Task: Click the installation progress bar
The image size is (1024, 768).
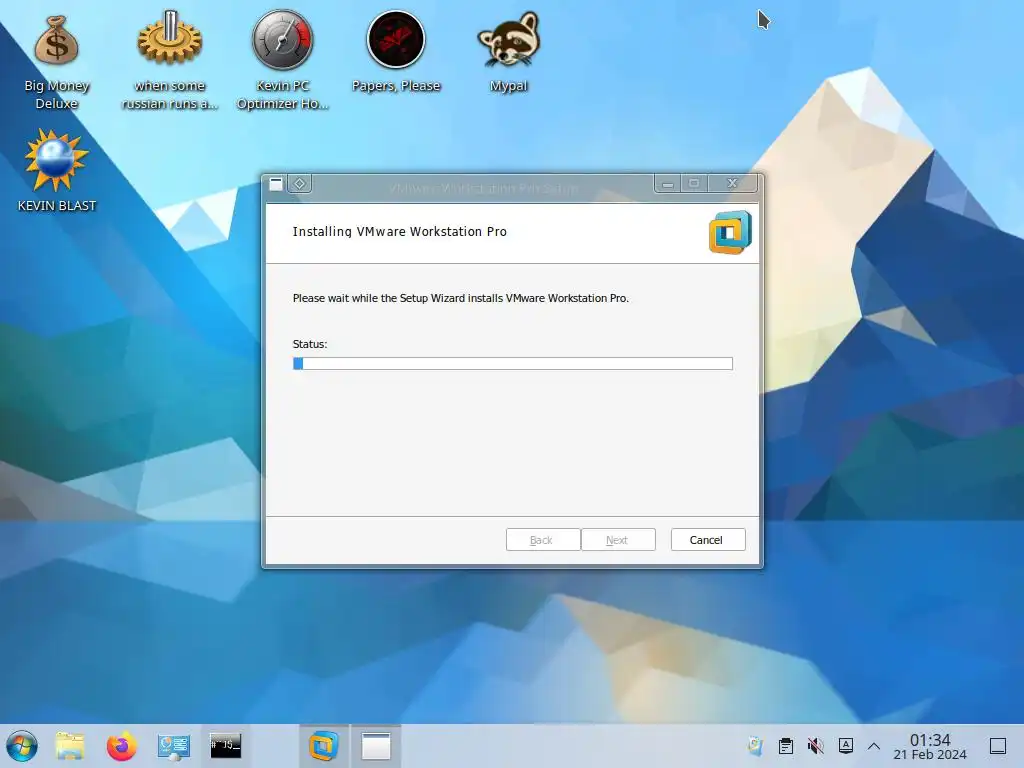Action: click(x=513, y=363)
